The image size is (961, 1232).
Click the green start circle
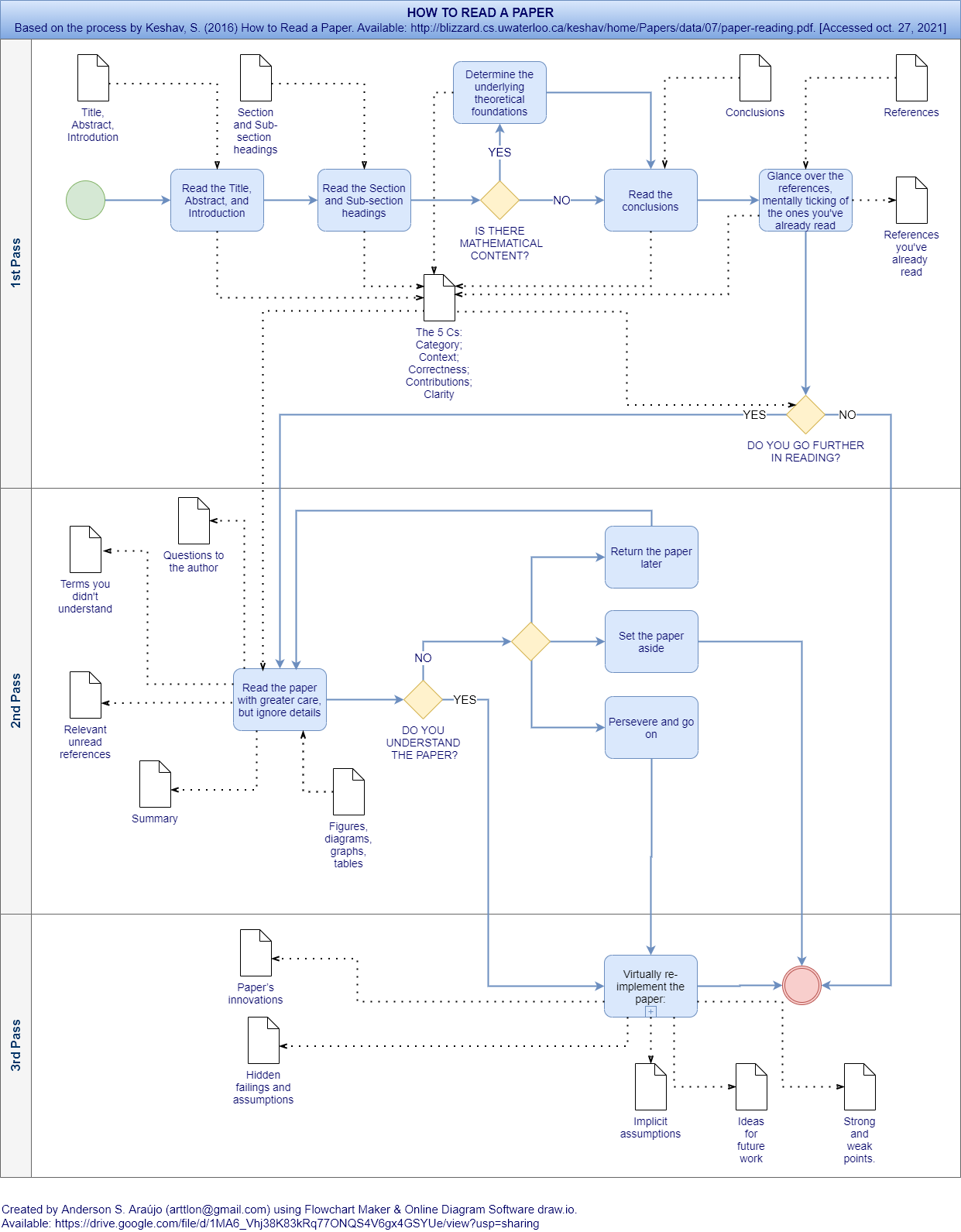[x=85, y=201]
